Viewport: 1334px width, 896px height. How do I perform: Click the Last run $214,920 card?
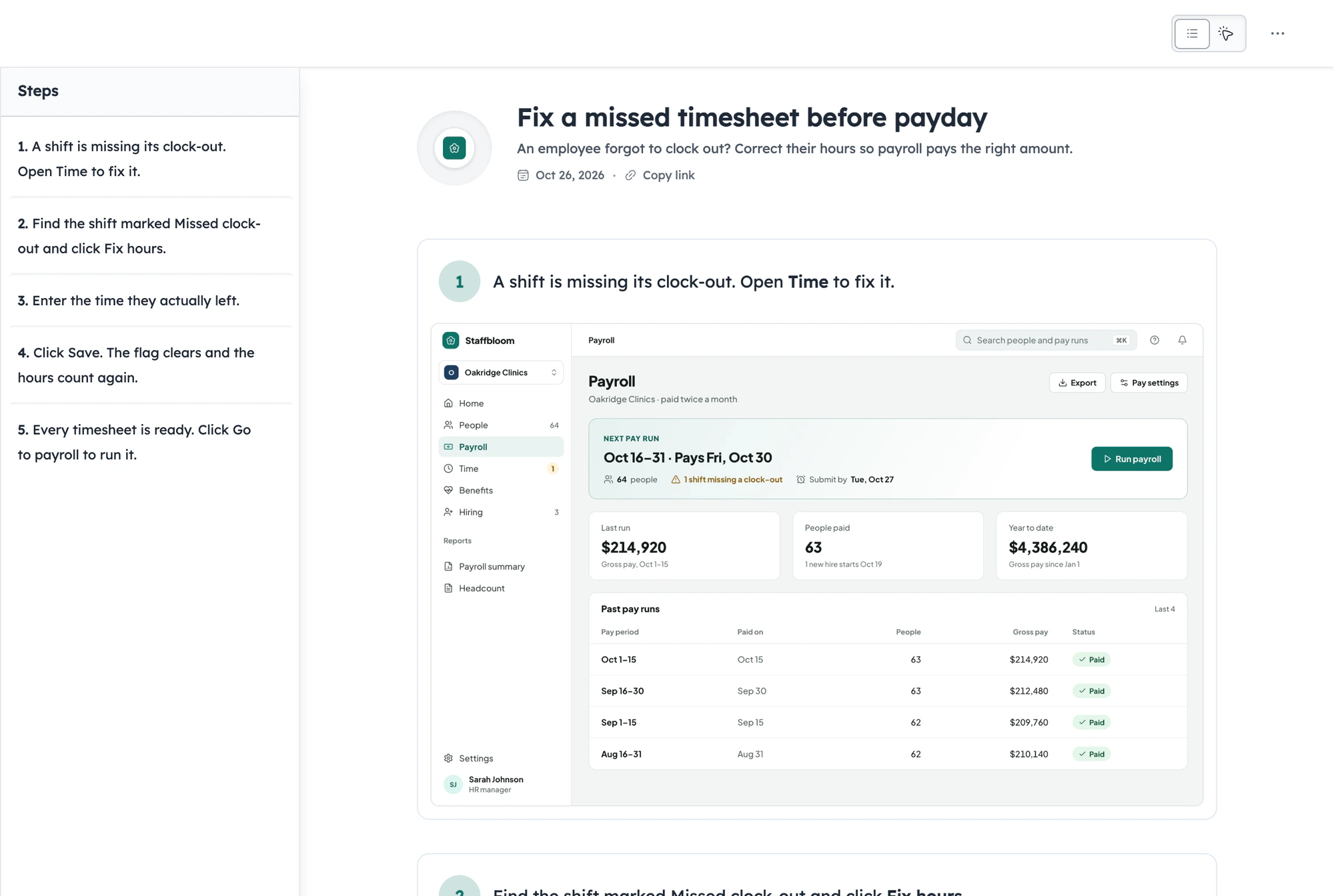pos(684,546)
